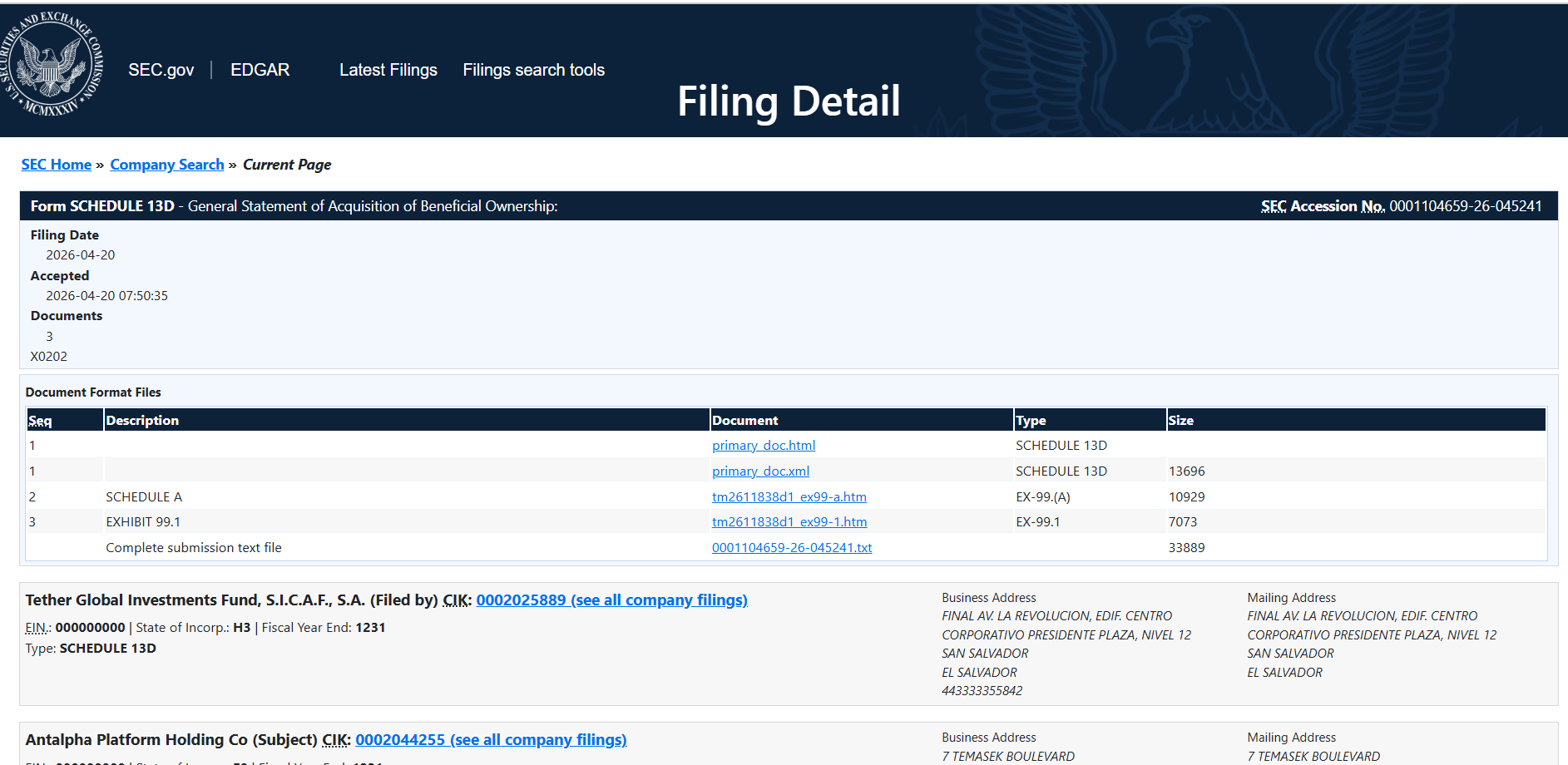Click the SEC seal logo

52,64
